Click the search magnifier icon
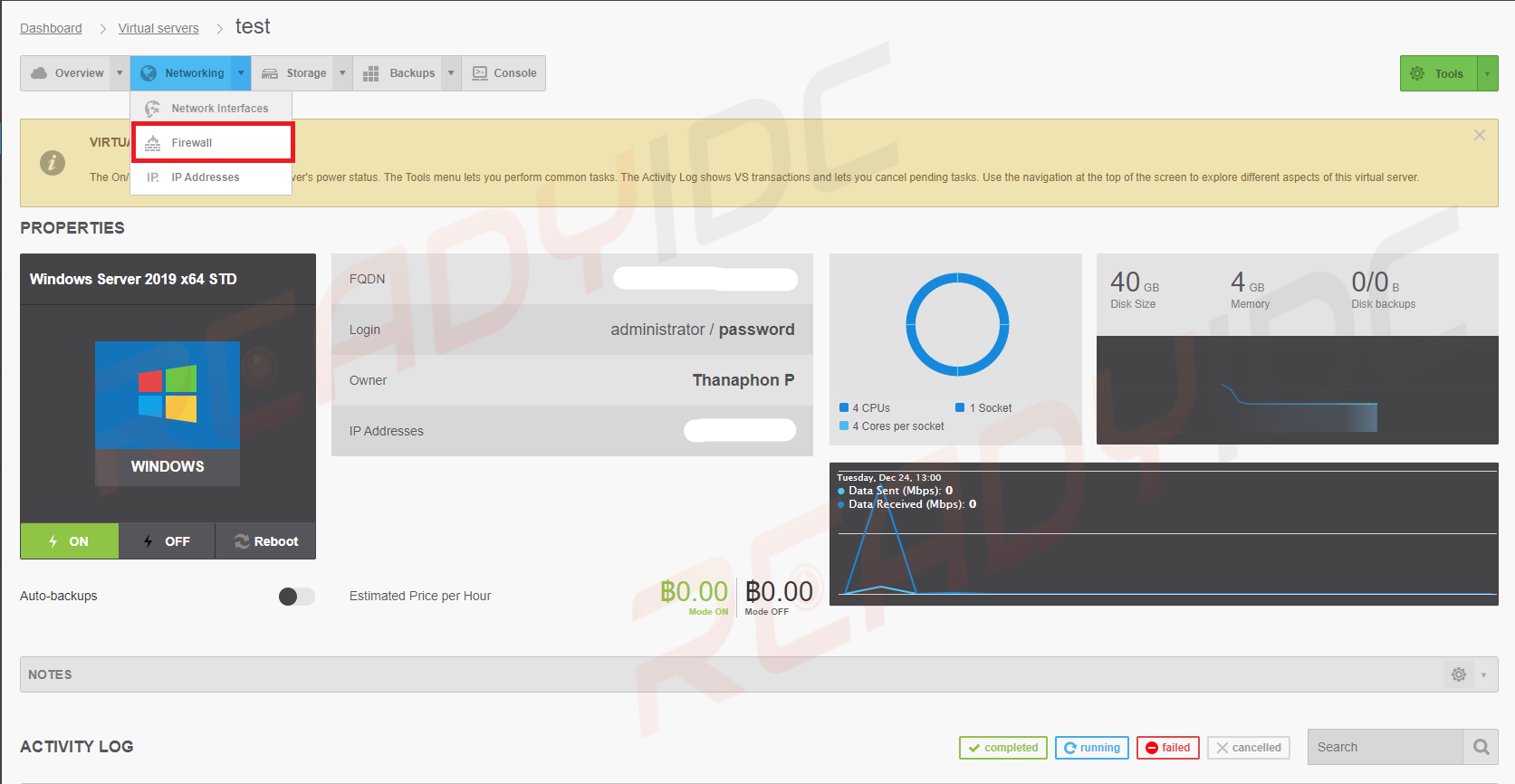1515x784 pixels. (x=1481, y=747)
